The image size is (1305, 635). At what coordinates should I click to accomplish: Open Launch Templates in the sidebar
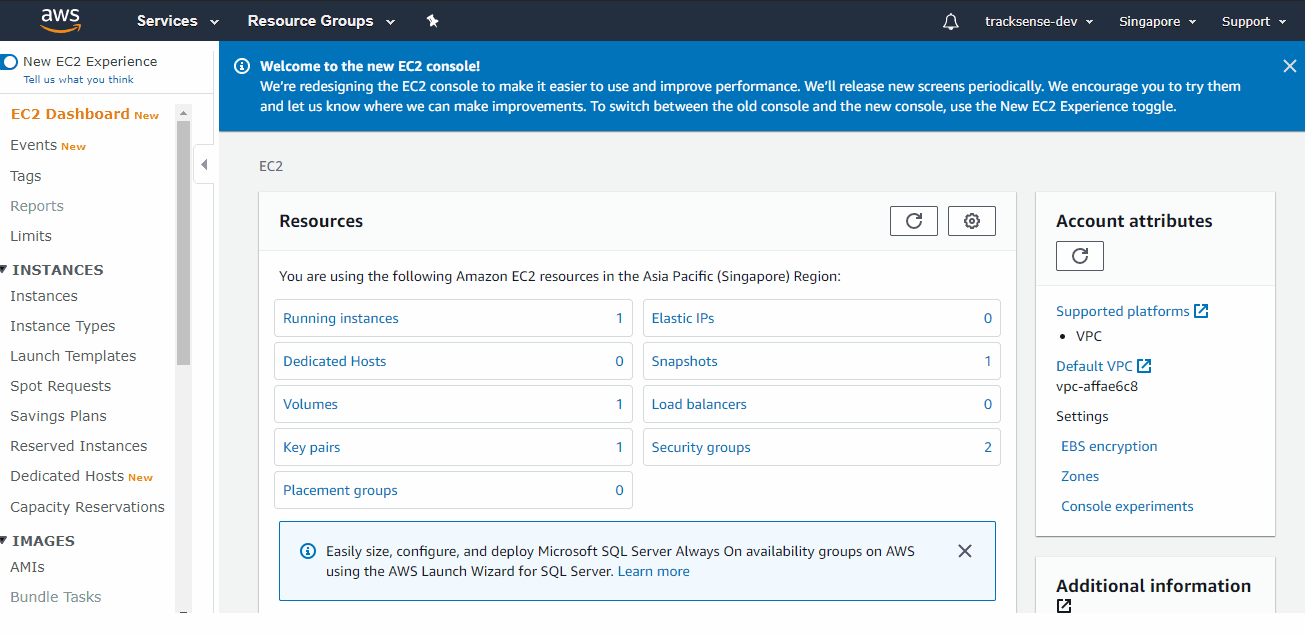73,356
